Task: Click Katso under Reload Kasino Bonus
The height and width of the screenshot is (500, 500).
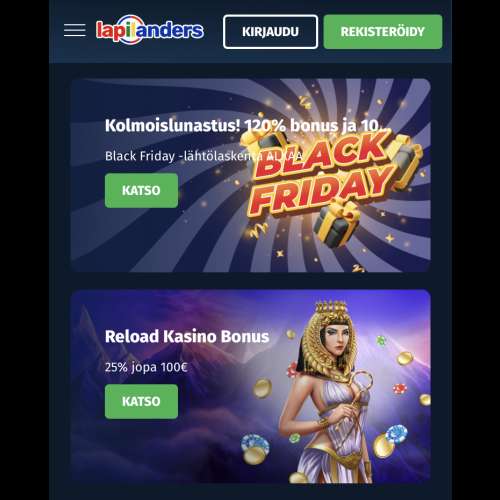Action: (141, 401)
